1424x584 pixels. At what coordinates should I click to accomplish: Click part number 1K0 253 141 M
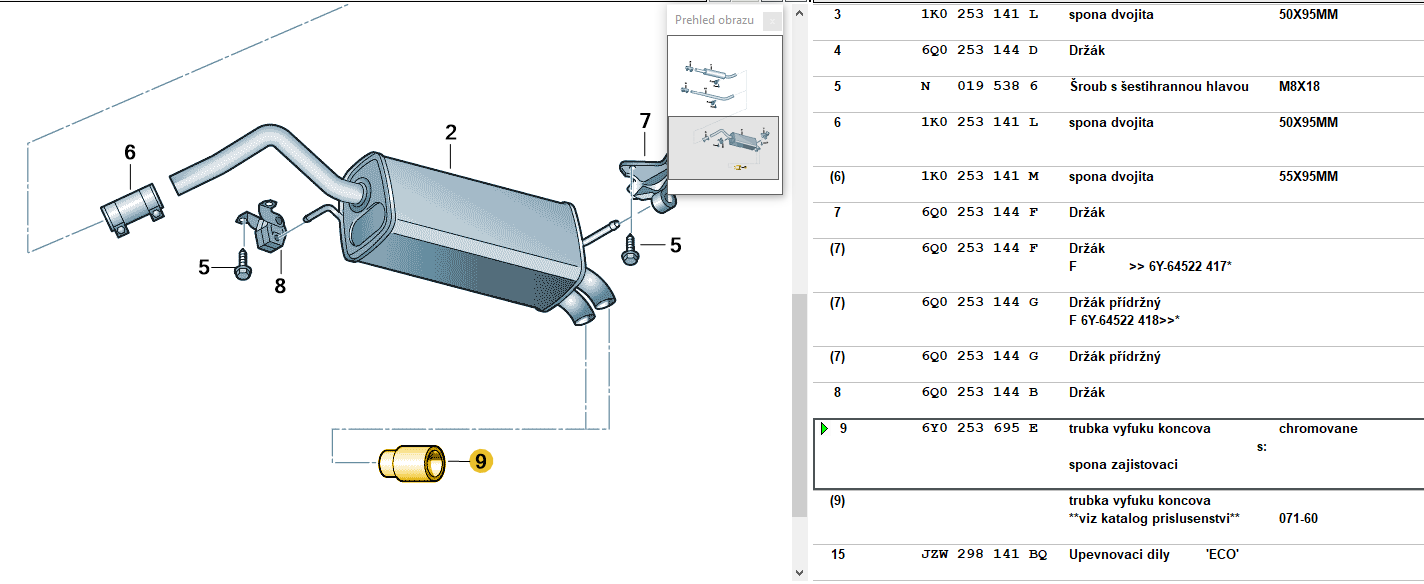coord(979,177)
